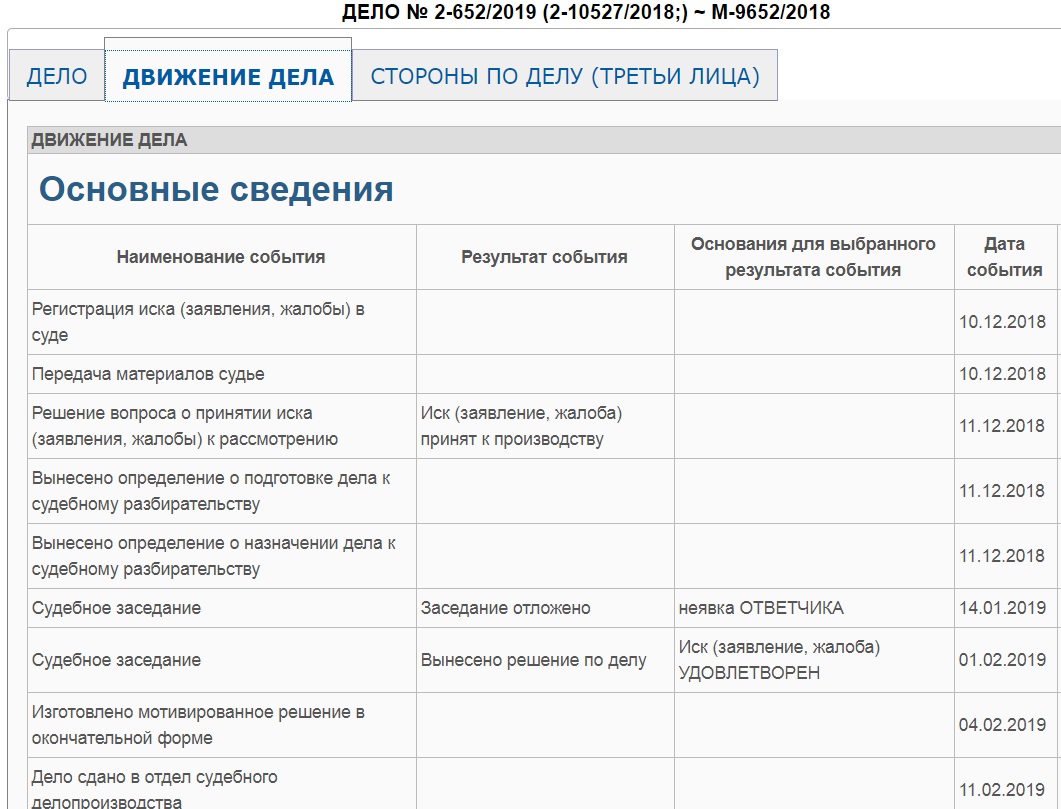Click the неявка ОТВЕТЧИКА reason cell
The width and height of the screenshot is (1061, 809).
[760, 608]
